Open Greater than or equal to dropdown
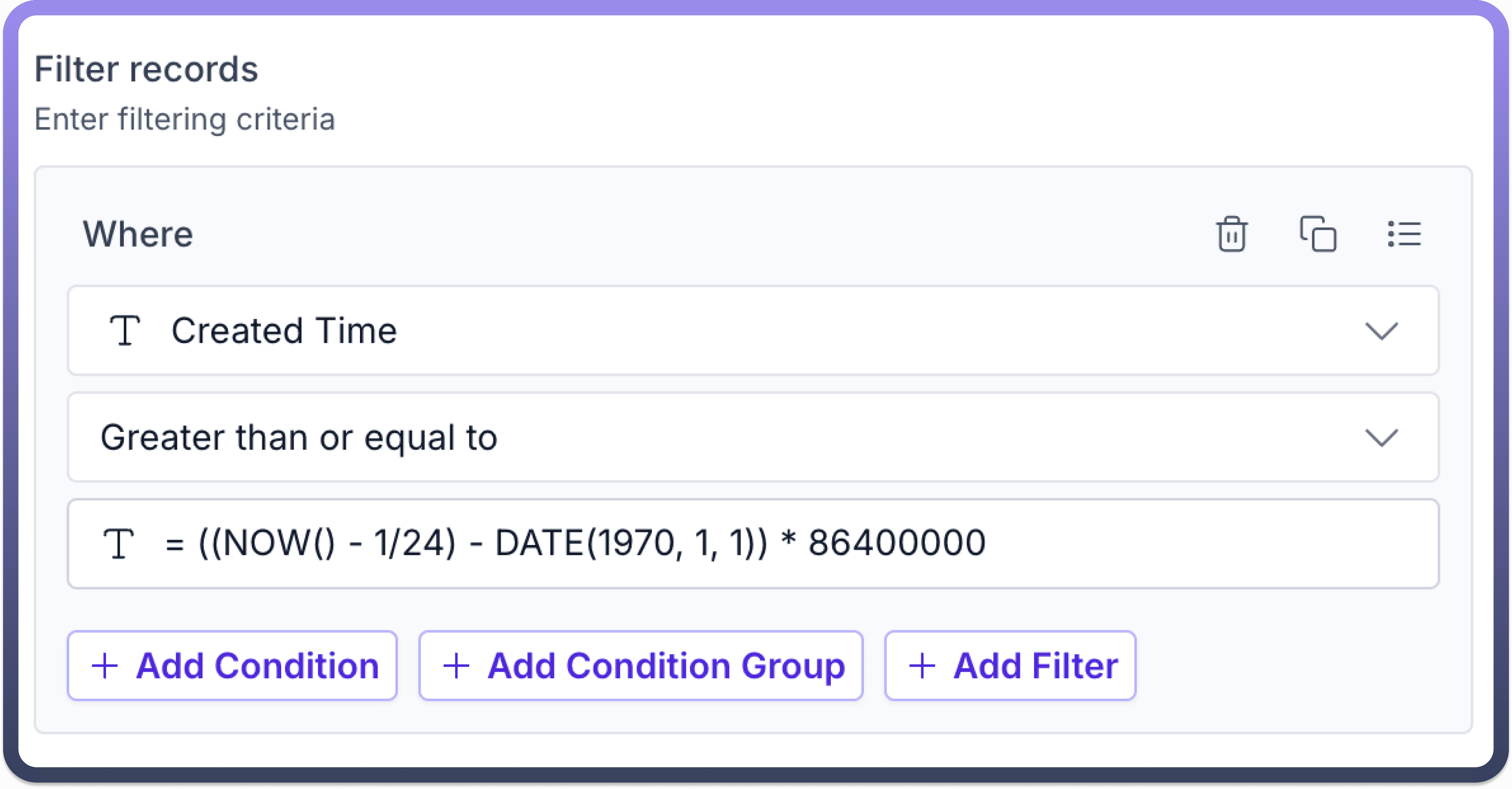1512x789 pixels. coord(705,437)
